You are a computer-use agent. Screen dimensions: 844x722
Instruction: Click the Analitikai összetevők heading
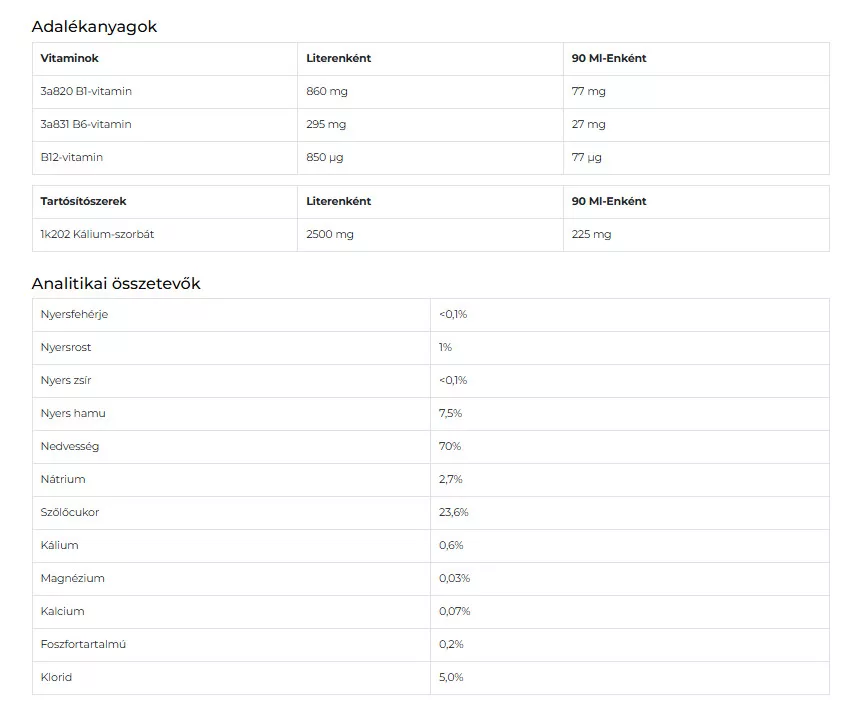(x=116, y=284)
